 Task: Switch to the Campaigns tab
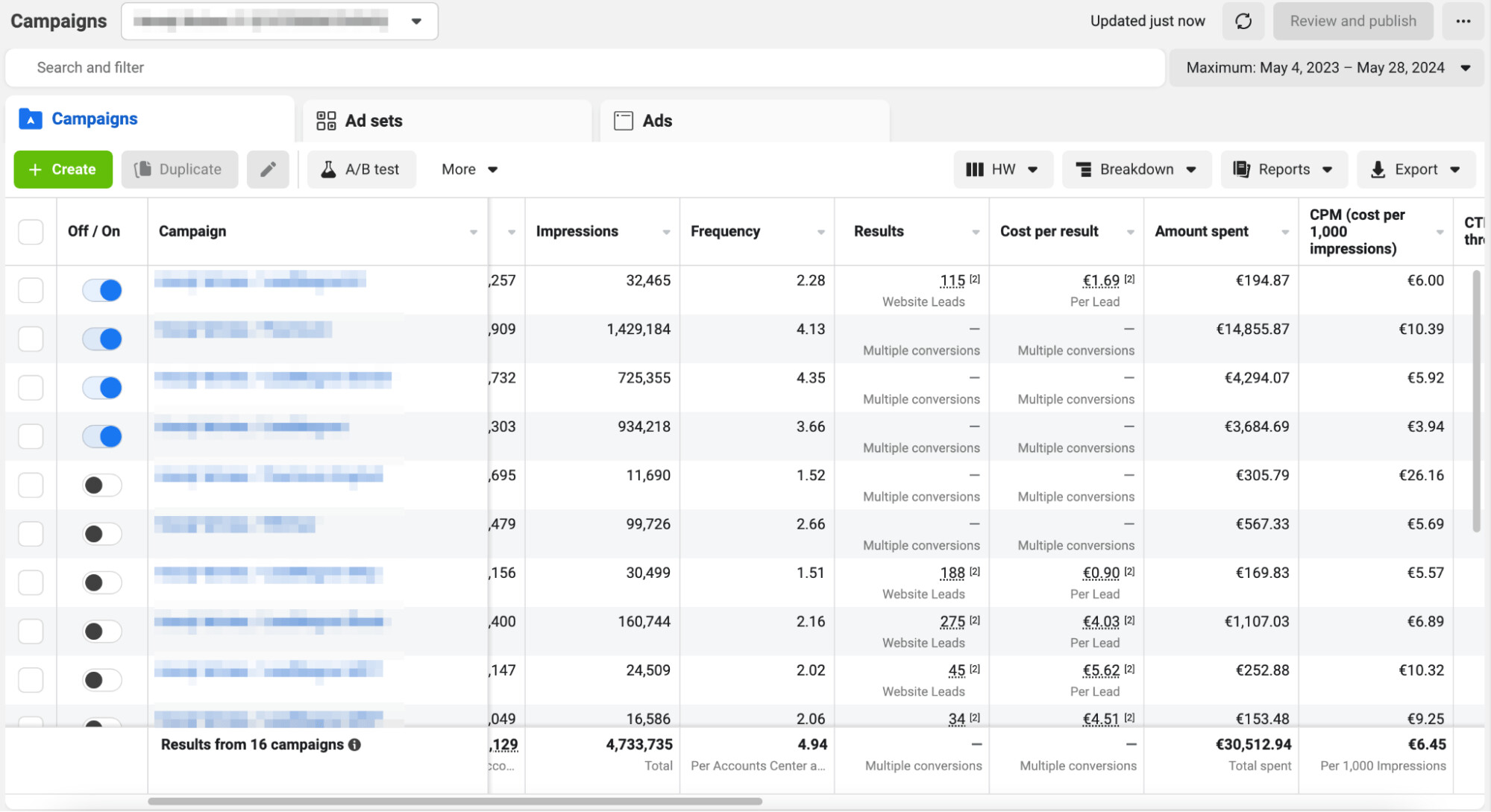150,119
